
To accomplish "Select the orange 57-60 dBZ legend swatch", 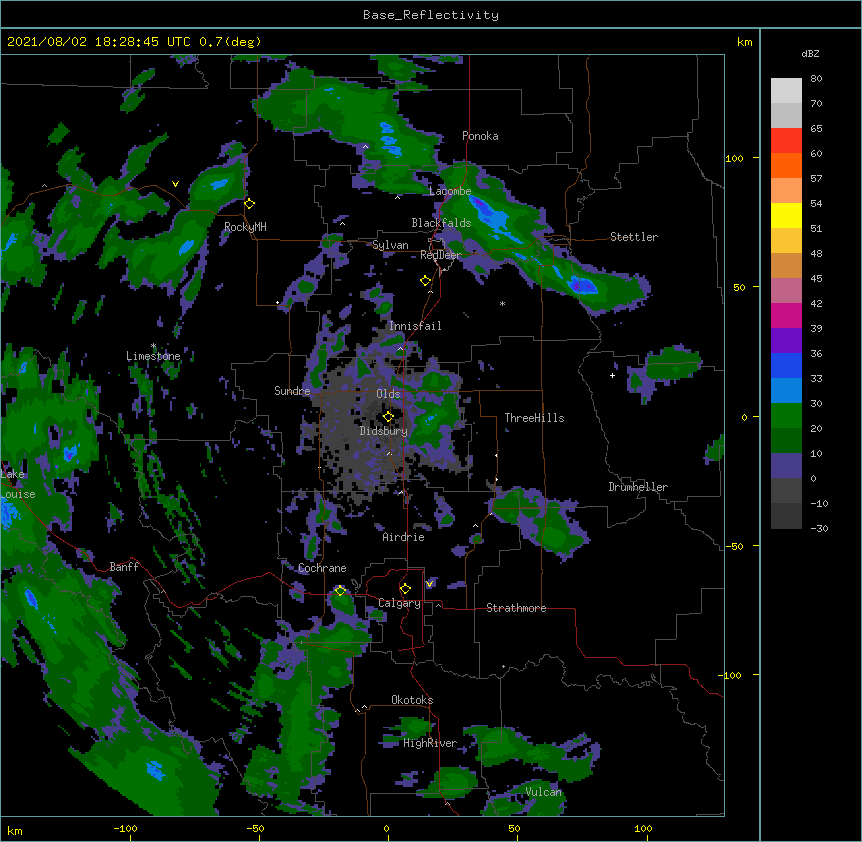I will [x=786, y=166].
